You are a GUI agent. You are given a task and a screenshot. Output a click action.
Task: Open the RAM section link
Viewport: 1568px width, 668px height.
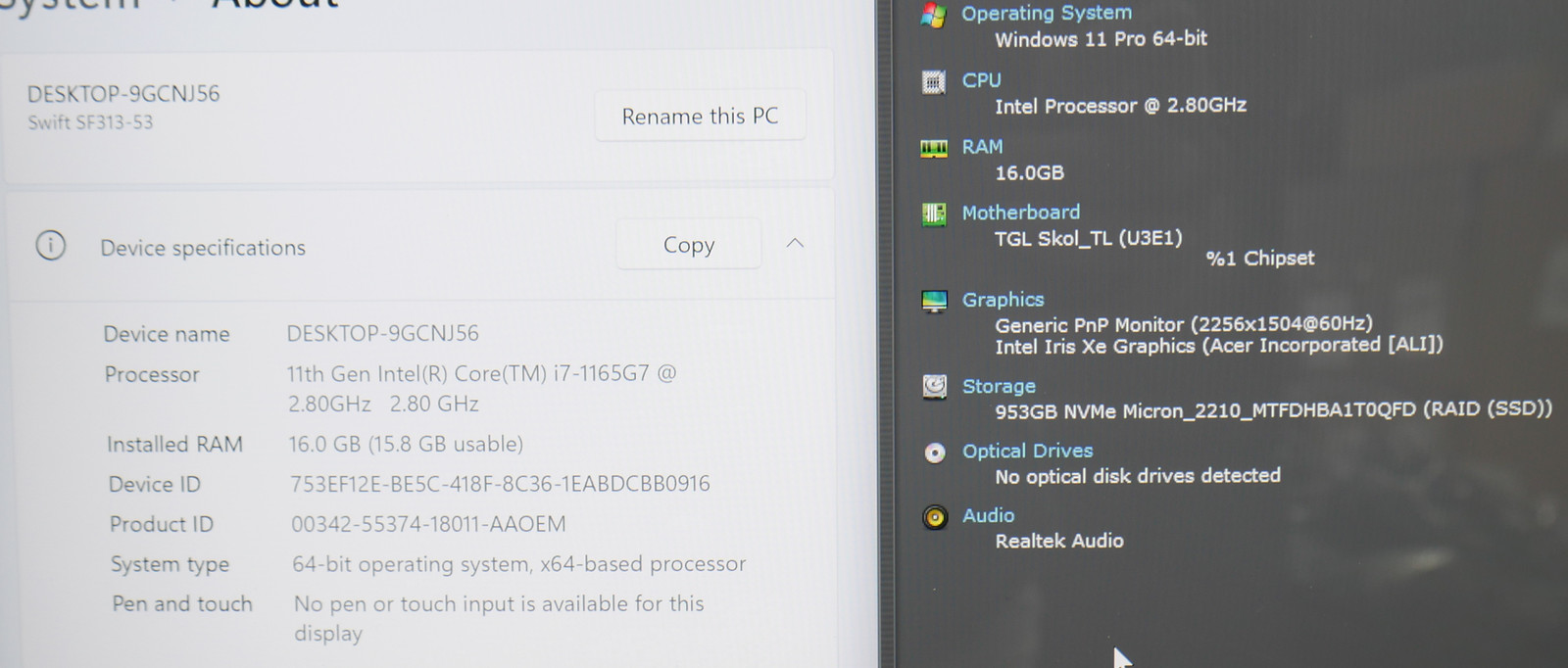click(x=982, y=147)
